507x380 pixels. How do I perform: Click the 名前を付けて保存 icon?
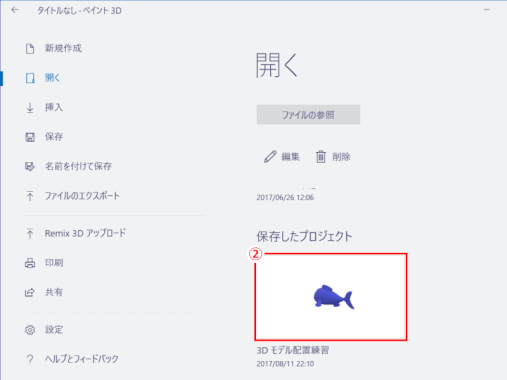click(x=30, y=166)
